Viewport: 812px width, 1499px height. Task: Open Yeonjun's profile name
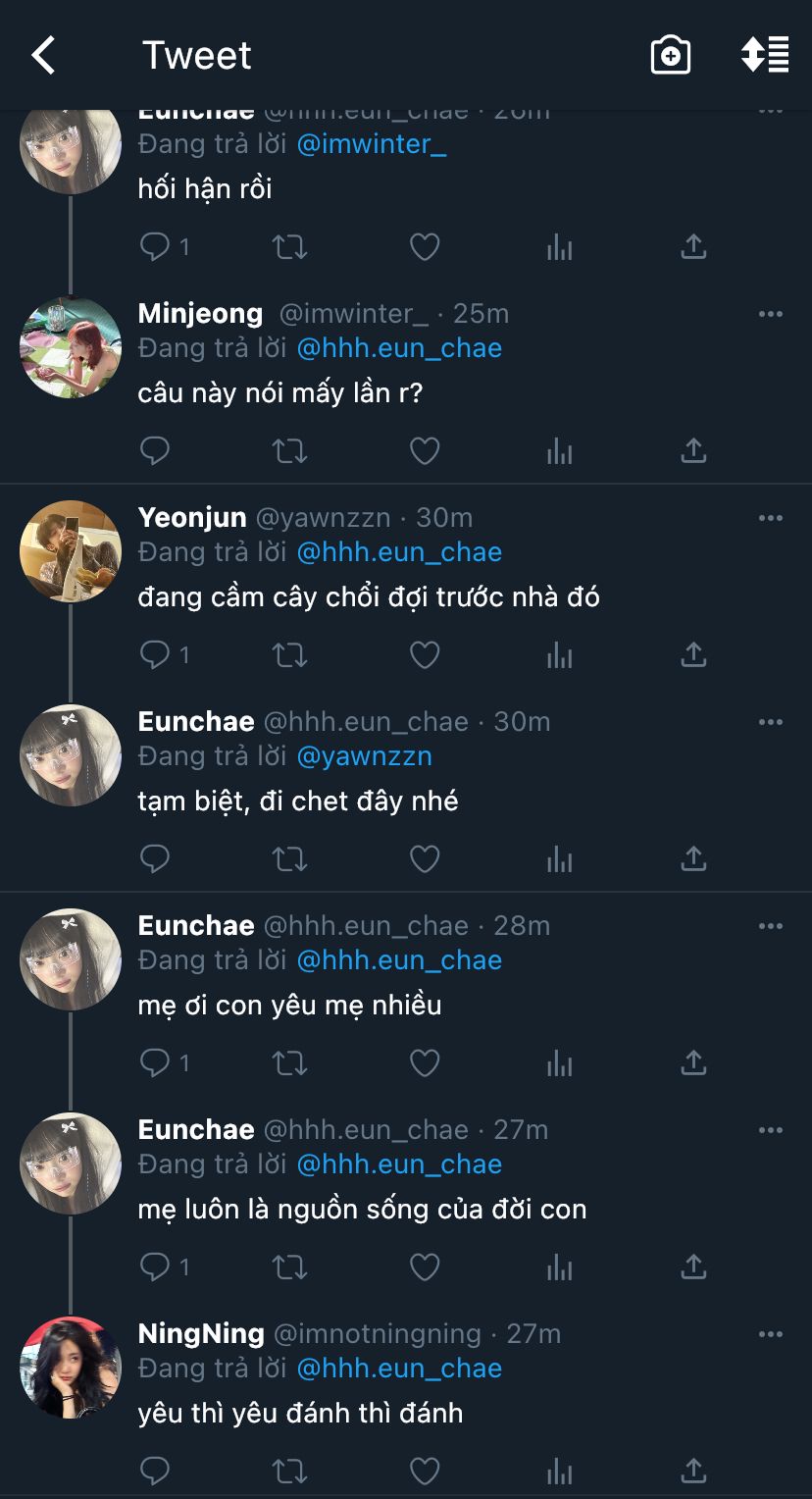(x=192, y=517)
